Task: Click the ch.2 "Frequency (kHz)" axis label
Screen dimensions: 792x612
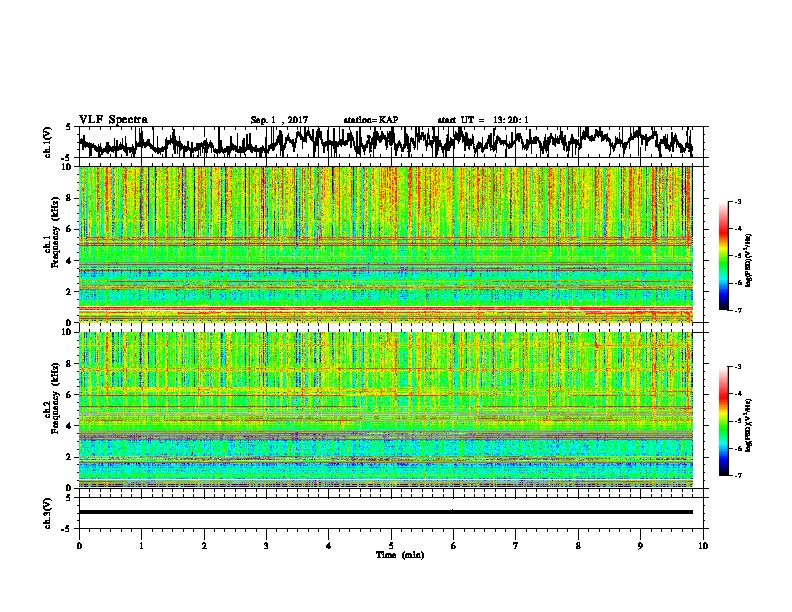Action: (x=54, y=398)
